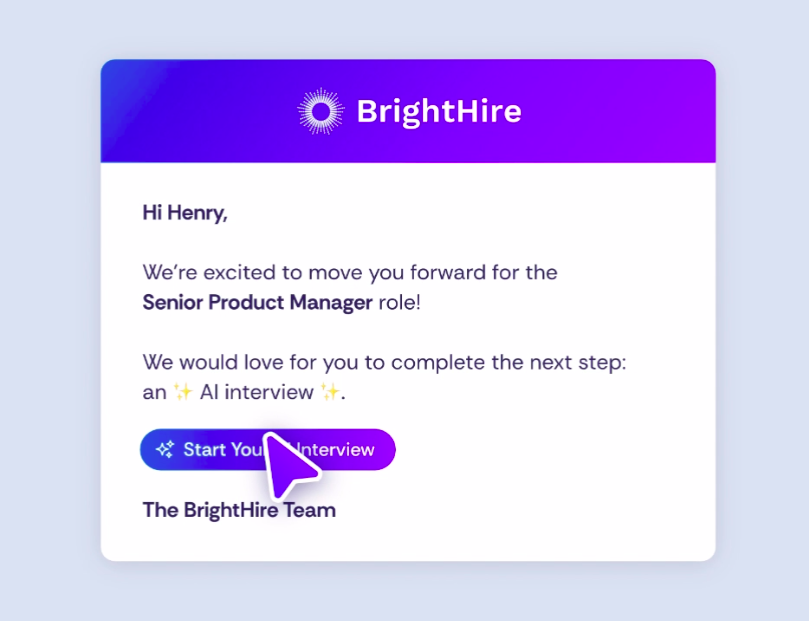The width and height of the screenshot is (809, 621).
Task: Click the 'AI interview' phrase in the body
Action: 257,393
